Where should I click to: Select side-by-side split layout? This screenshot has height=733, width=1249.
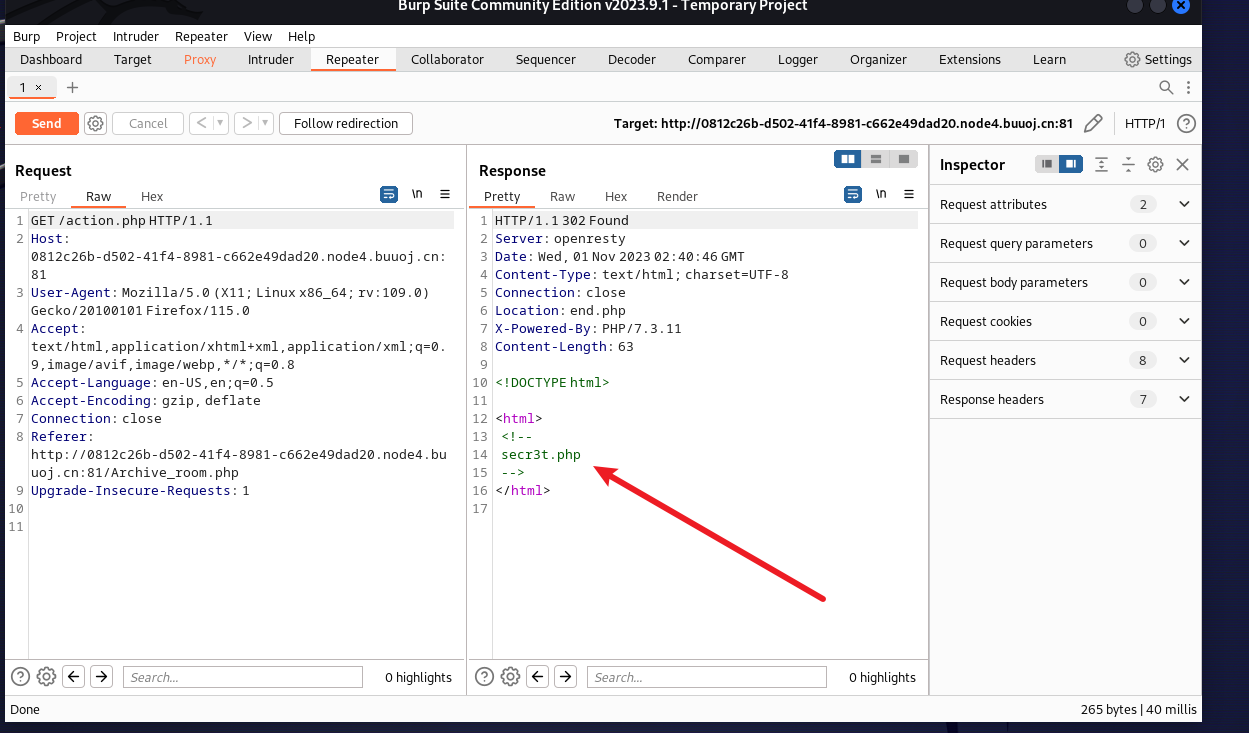[848, 159]
